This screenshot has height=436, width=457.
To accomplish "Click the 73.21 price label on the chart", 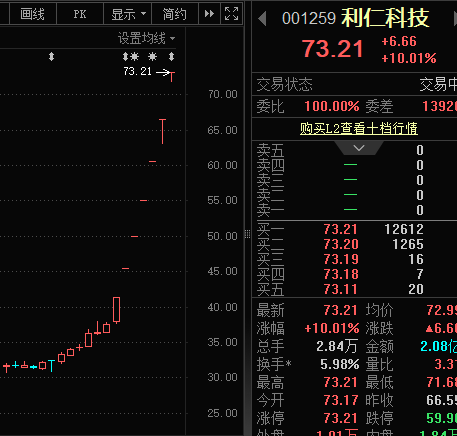I will (137, 71).
